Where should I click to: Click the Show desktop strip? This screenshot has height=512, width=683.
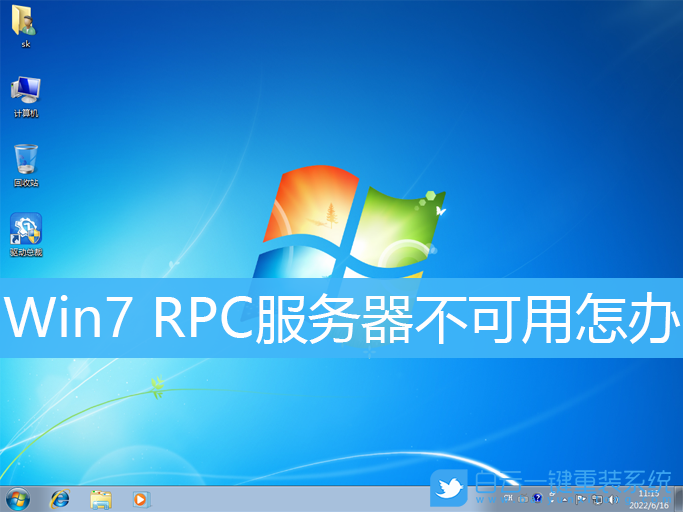click(678, 499)
